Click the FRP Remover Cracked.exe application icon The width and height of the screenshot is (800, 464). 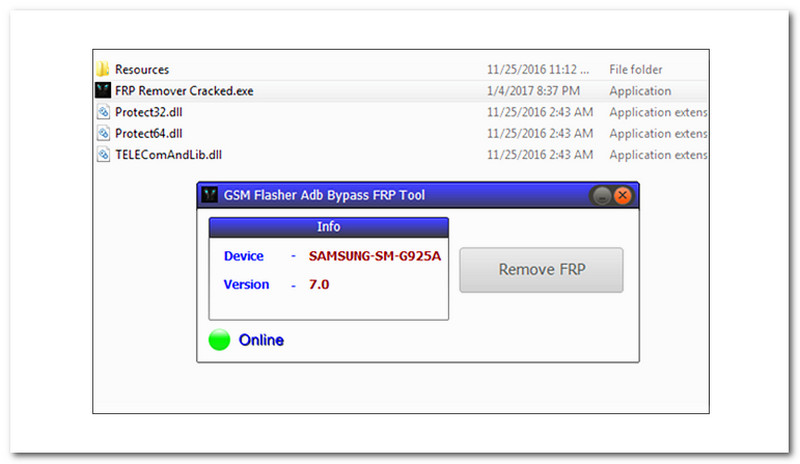103,90
